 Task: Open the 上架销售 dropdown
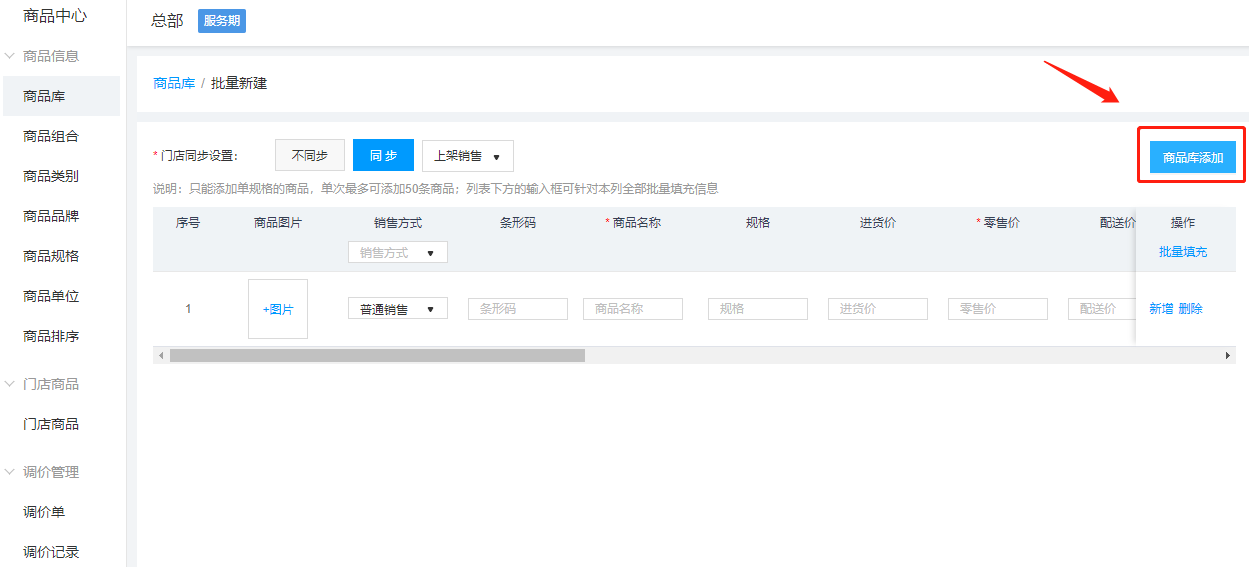467,156
